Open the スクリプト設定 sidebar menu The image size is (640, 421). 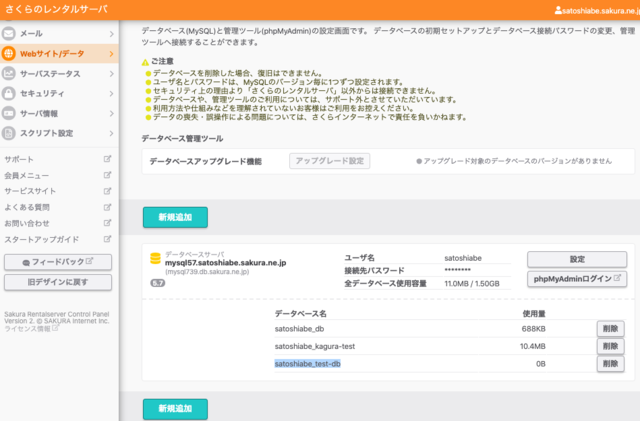(59, 133)
